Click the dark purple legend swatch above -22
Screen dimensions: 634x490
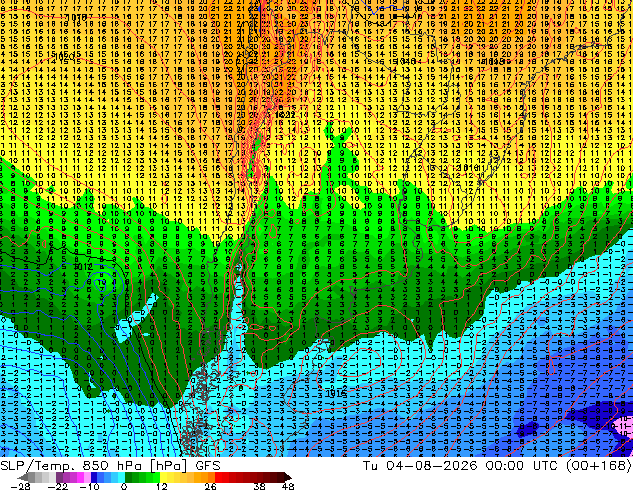click(x=59, y=477)
